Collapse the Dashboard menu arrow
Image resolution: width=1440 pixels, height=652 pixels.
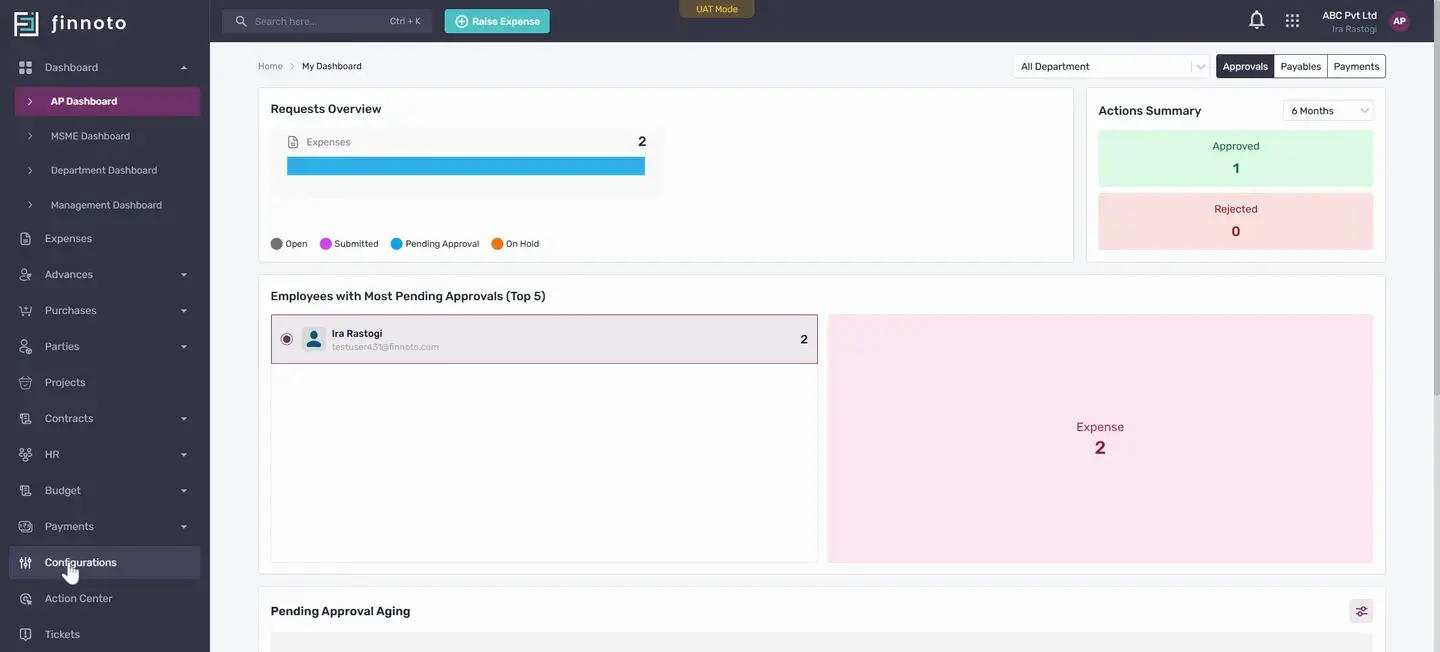click(x=184, y=68)
